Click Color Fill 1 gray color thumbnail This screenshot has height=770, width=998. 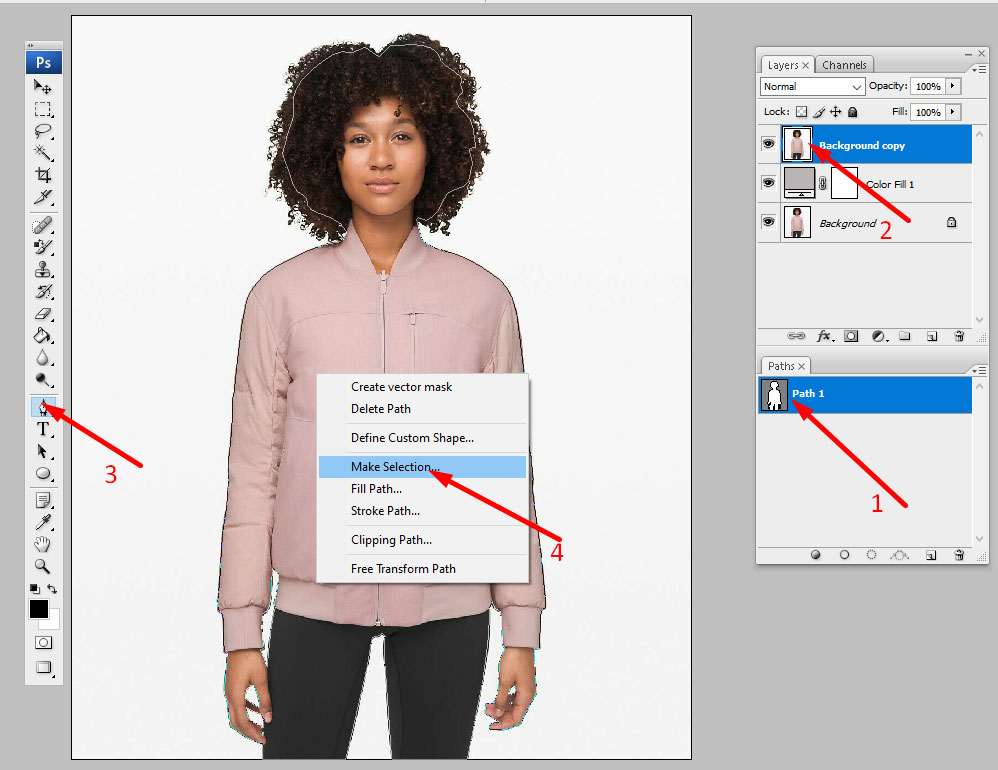[x=799, y=183]
